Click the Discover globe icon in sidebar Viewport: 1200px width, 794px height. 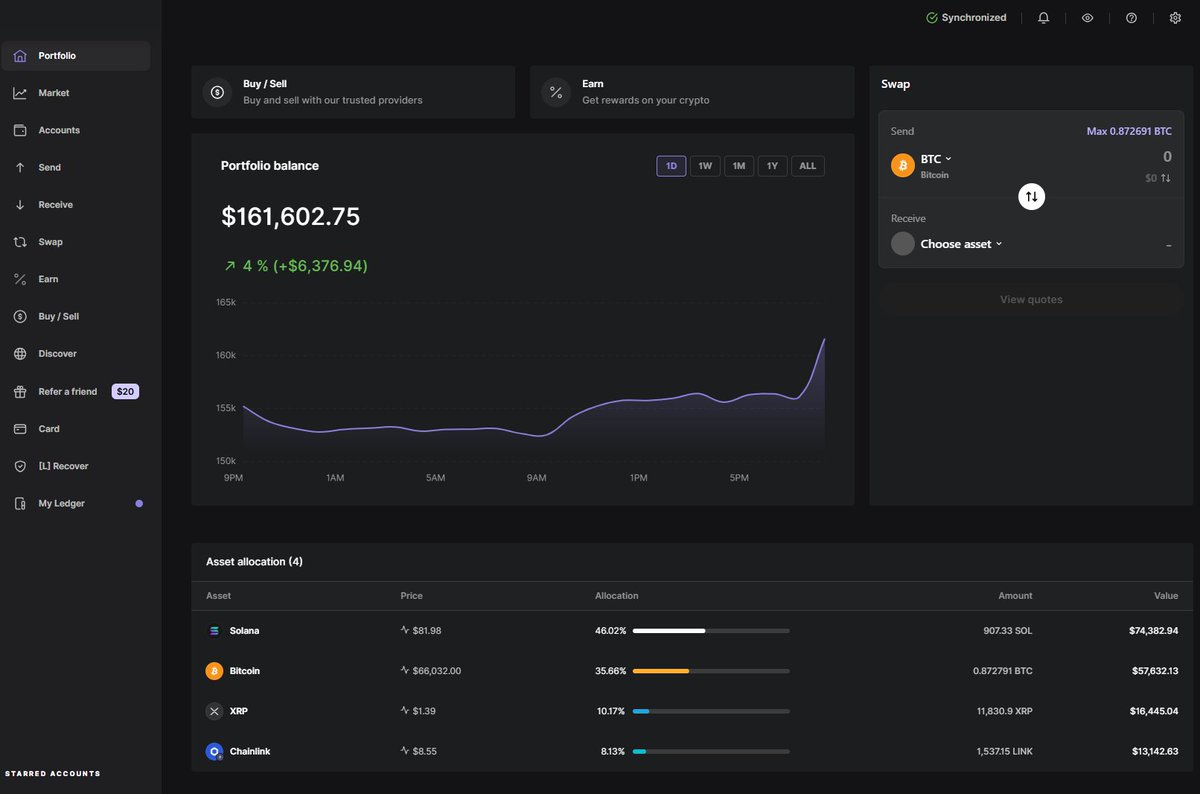point(20,354)
